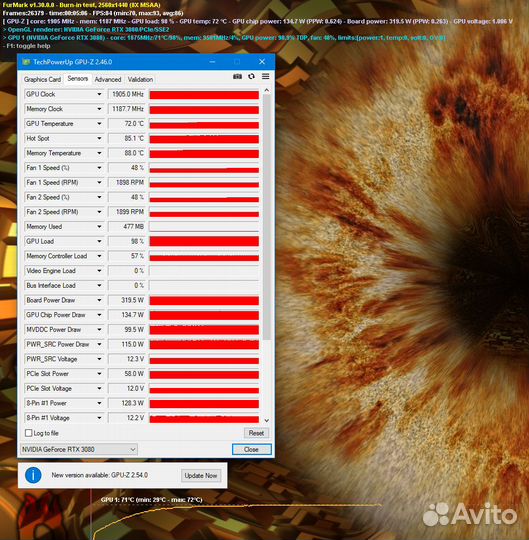Open the Memory Controller Load dropdown
Screen dimensions: 529x540
click(99, 256)
